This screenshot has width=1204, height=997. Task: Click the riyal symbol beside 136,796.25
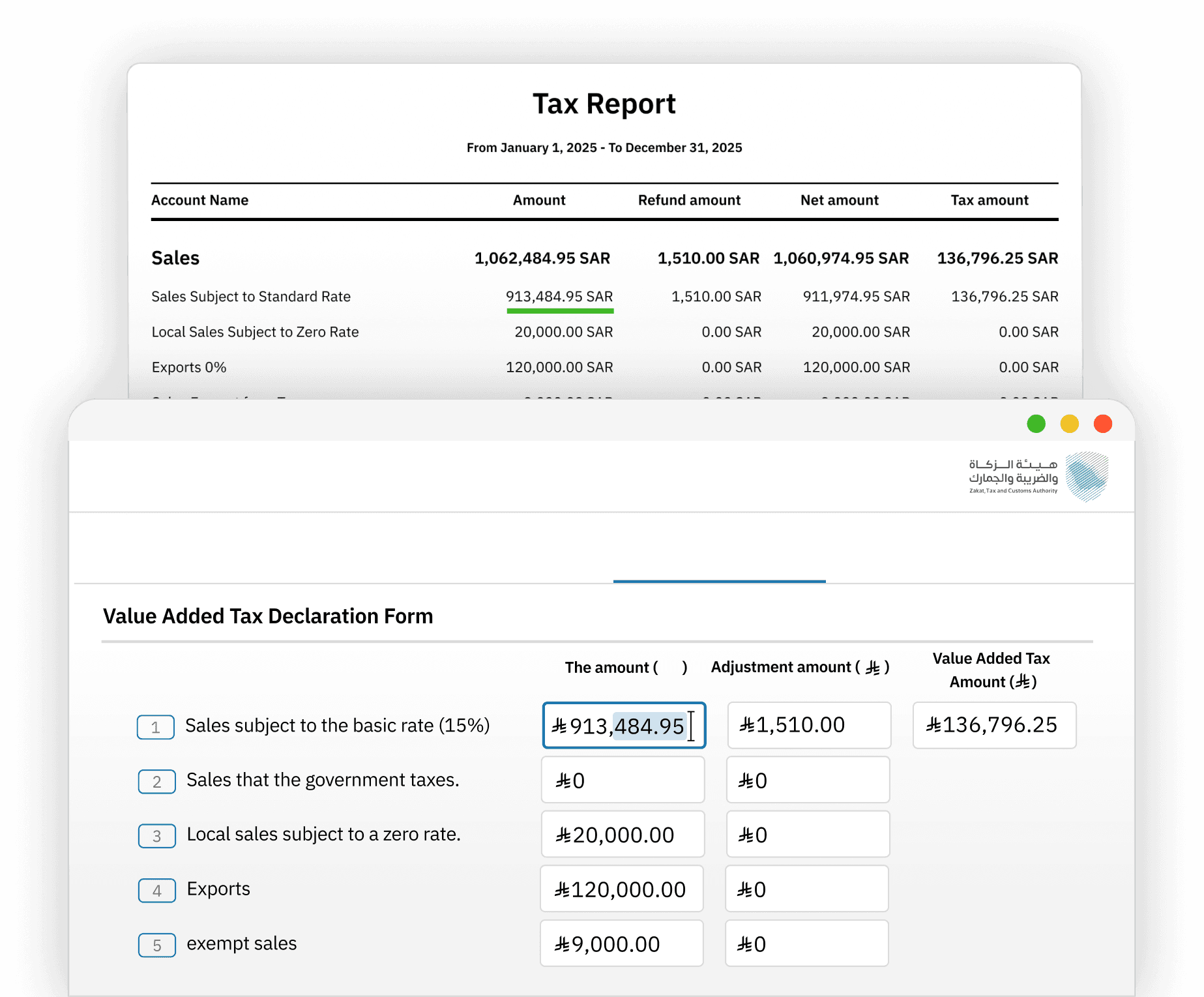click(x=933, y=724)
